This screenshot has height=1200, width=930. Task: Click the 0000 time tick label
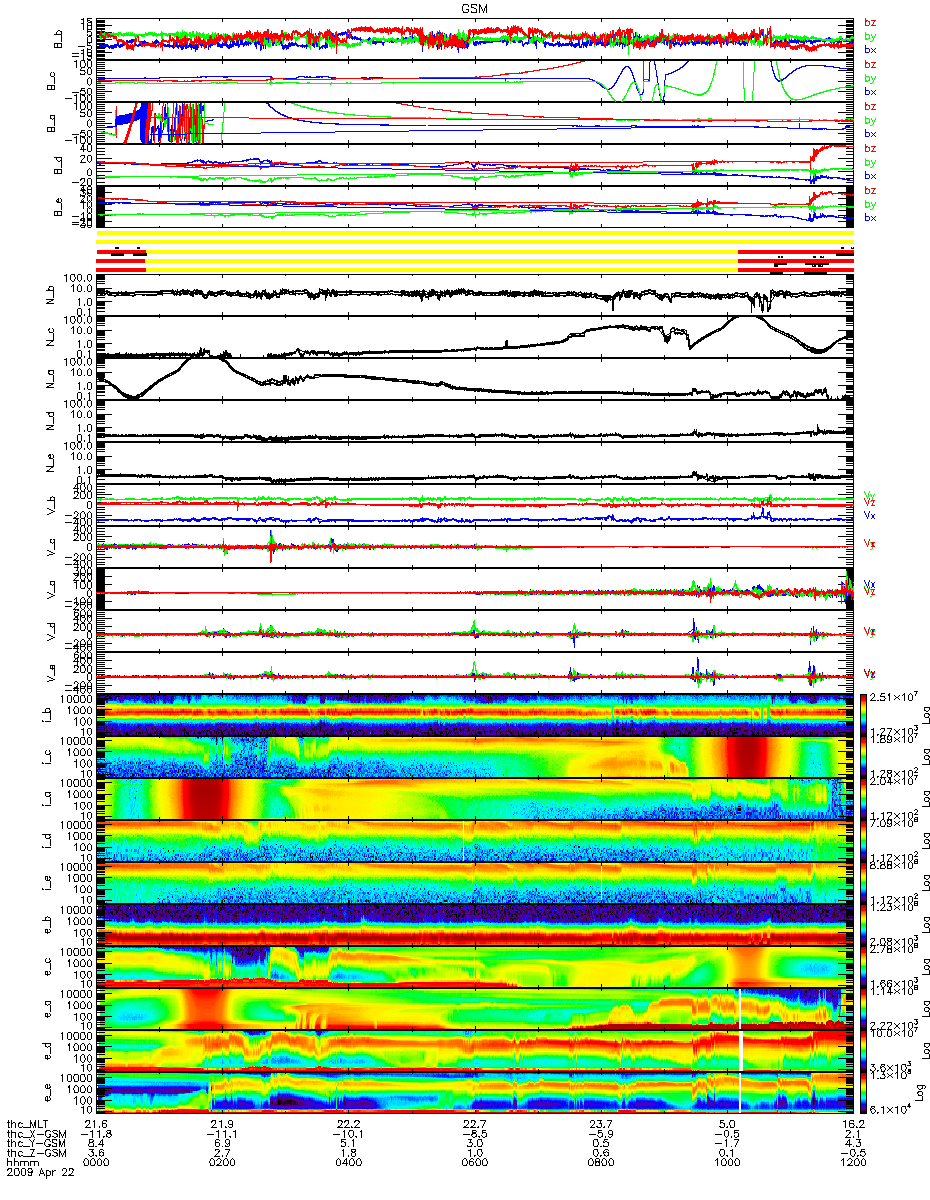(x=96, y=1165)
